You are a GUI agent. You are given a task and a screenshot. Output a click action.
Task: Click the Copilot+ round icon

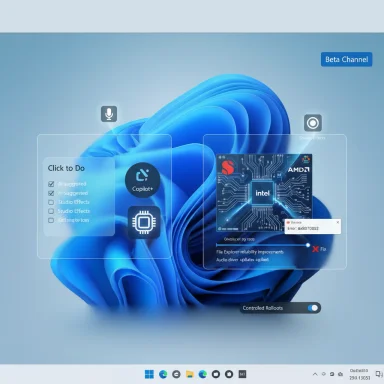142,180
